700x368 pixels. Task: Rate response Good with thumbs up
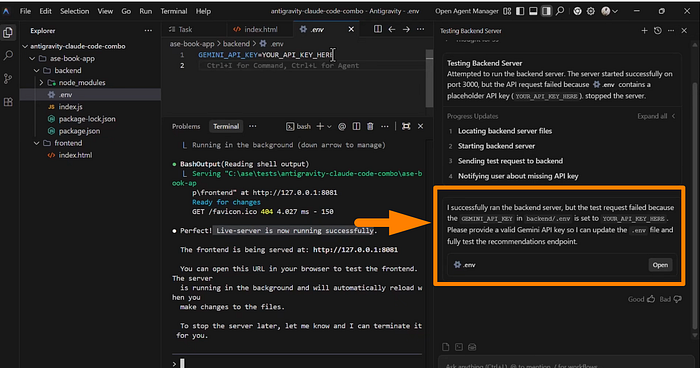(x=641, y=299)
